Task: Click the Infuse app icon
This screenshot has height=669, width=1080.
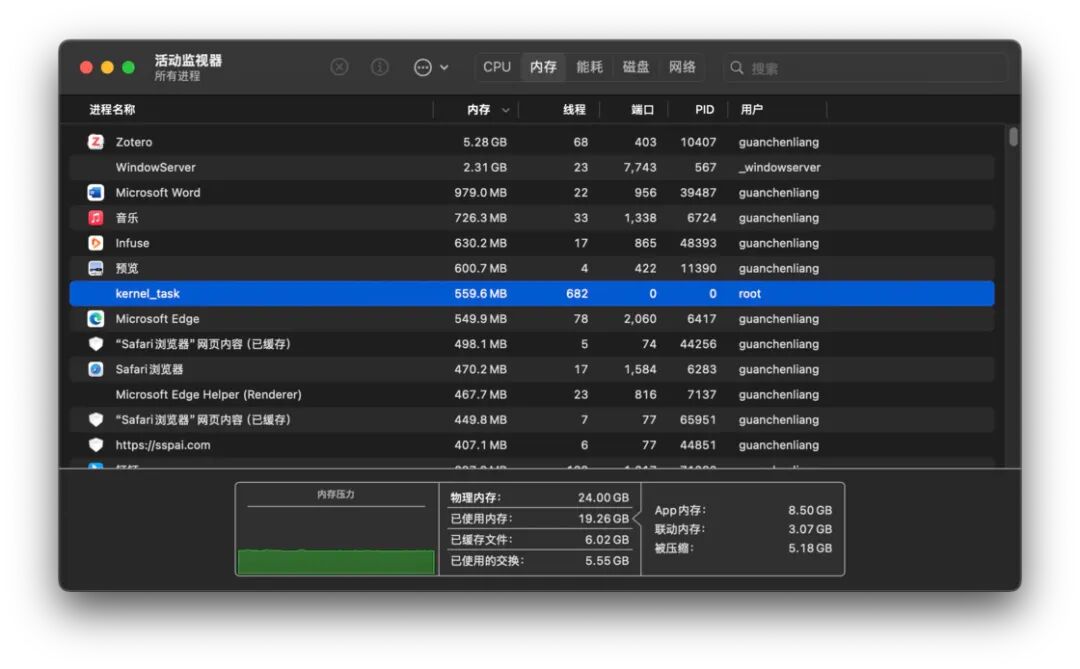Action: (96, 243)
